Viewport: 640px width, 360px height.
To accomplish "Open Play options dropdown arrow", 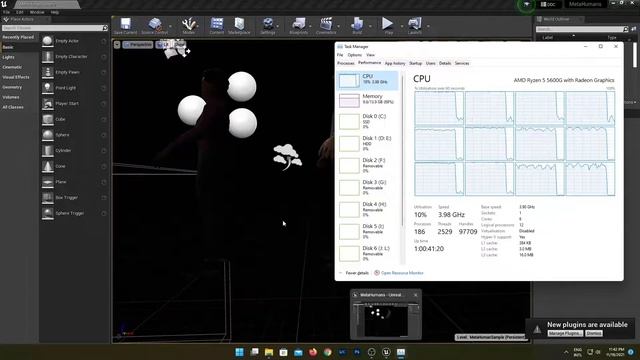I will pyautogui.click(x=402, y=26).
